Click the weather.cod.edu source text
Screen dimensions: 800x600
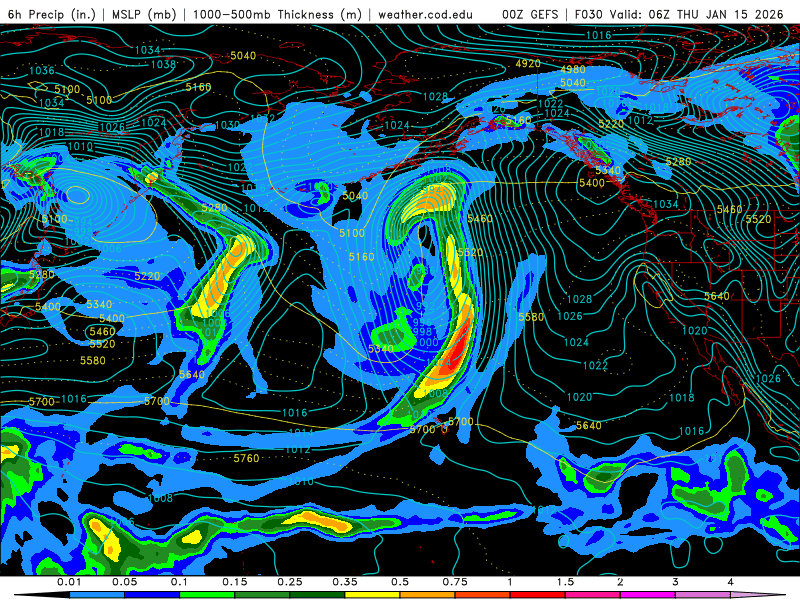point(425,14)
